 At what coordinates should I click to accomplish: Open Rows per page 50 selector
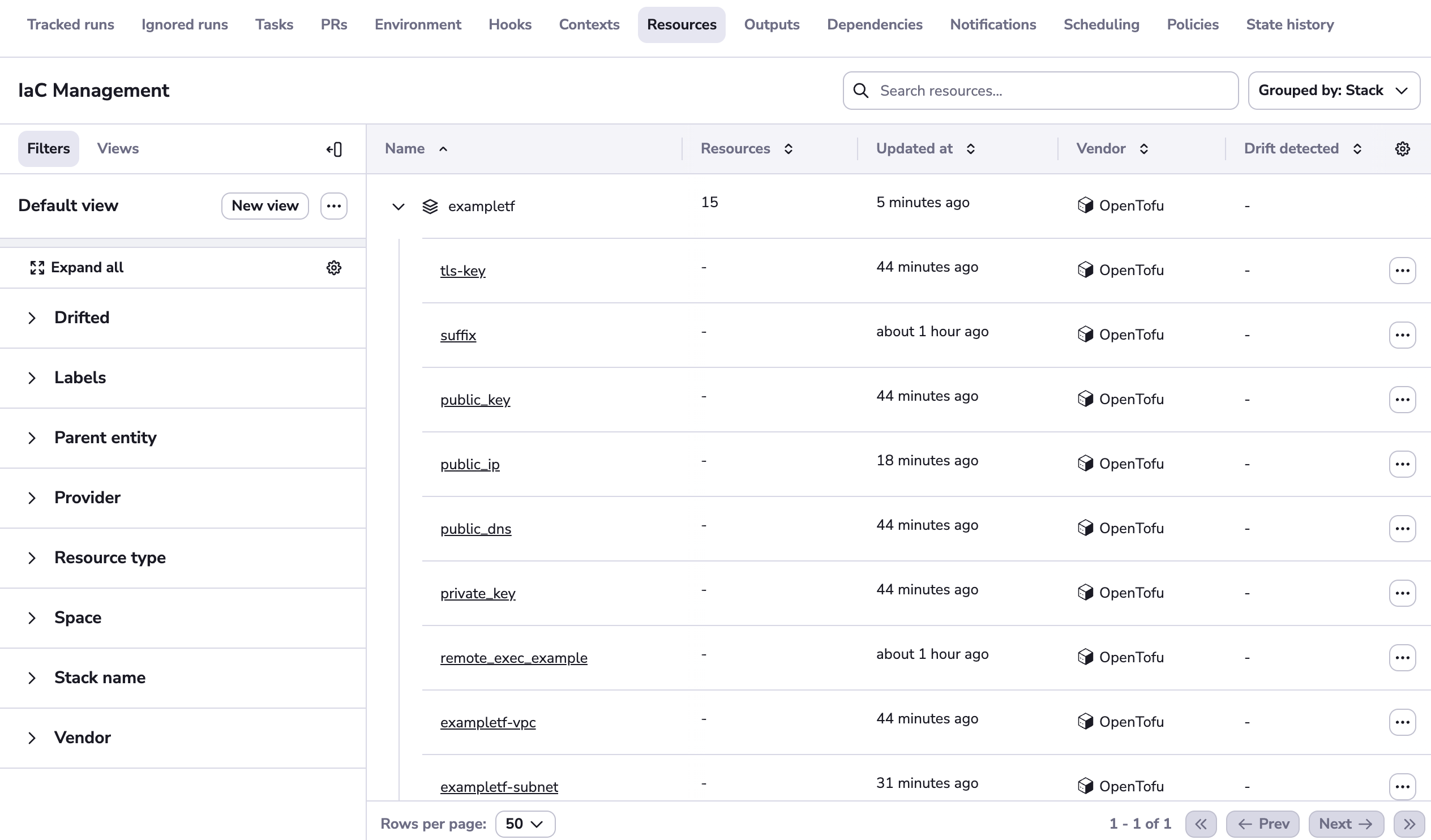pyautogui.click(x=525, y=824)
